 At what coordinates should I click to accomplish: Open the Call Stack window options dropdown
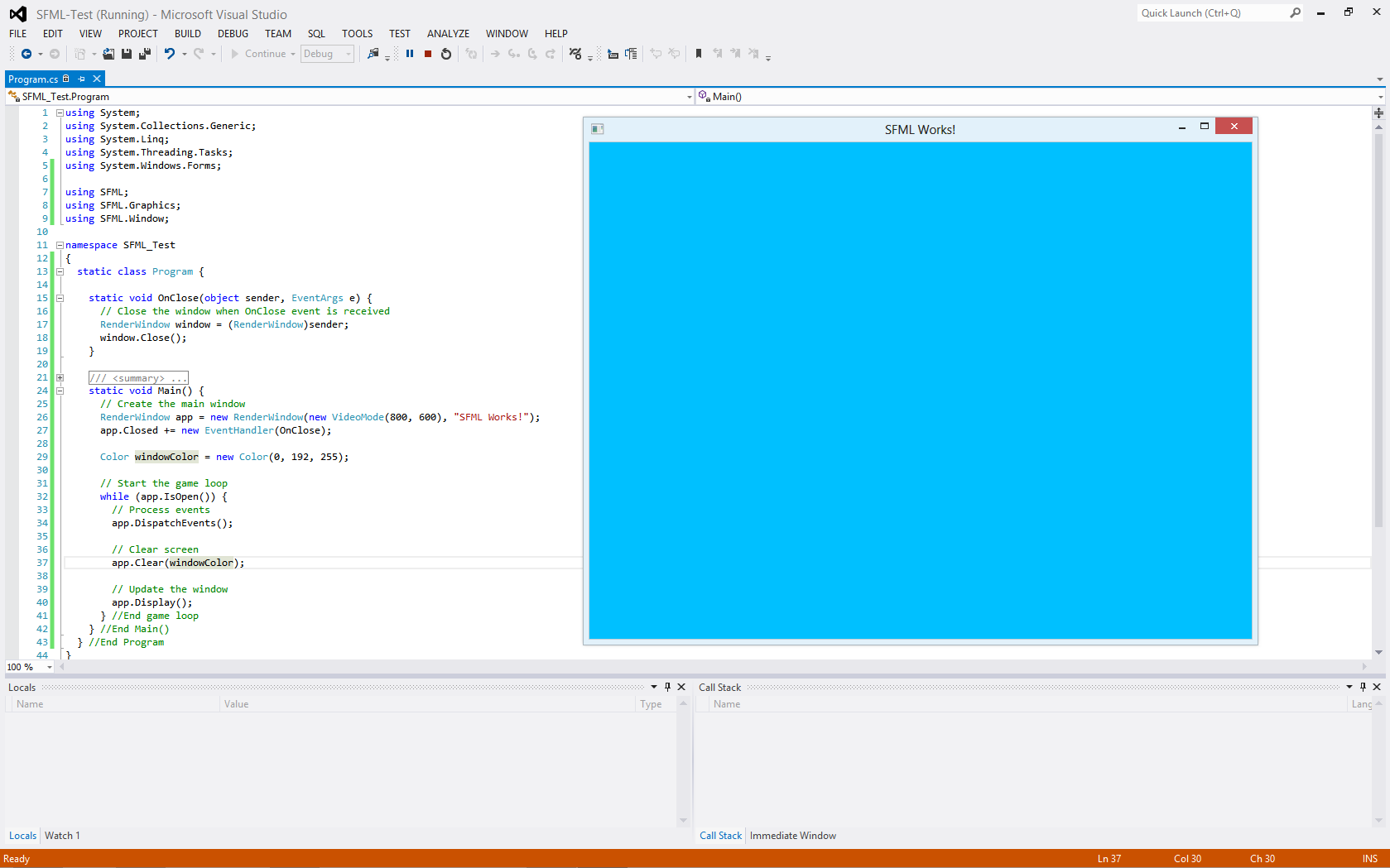(x=1349, y=687)
